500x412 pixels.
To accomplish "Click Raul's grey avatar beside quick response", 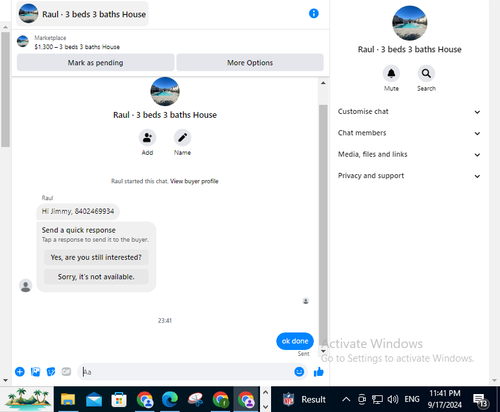I will pyautogui.click(x=26, y=286).
